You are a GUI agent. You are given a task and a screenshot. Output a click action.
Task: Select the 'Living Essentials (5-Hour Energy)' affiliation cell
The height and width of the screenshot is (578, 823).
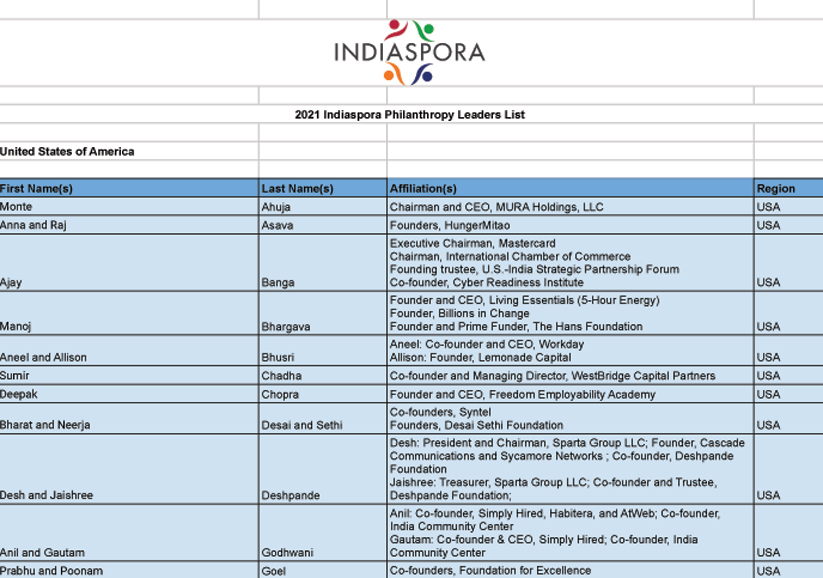571,313
